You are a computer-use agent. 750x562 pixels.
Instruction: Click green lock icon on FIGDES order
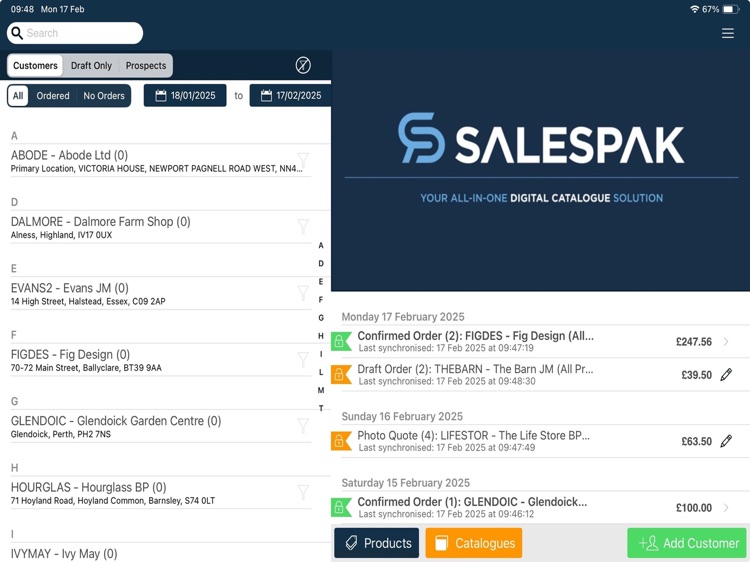[x=341, y=342]
